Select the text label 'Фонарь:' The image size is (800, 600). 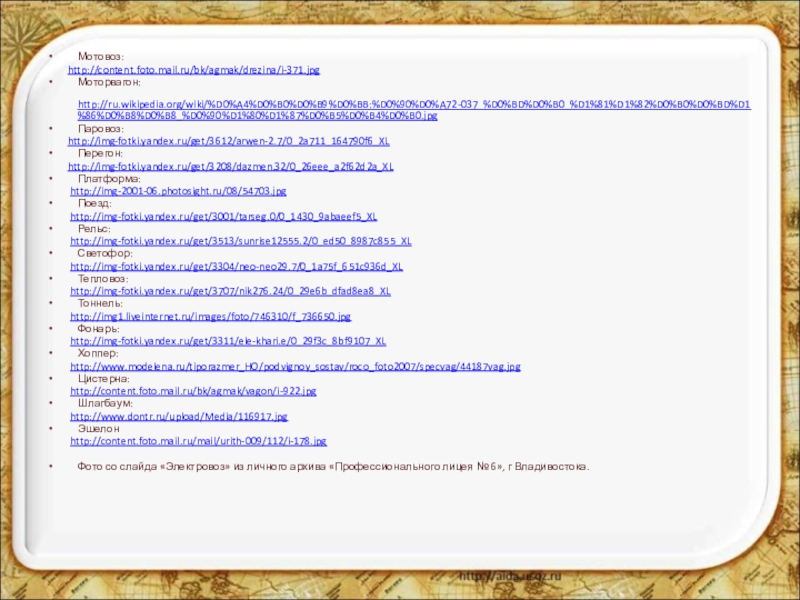[98, 329]
